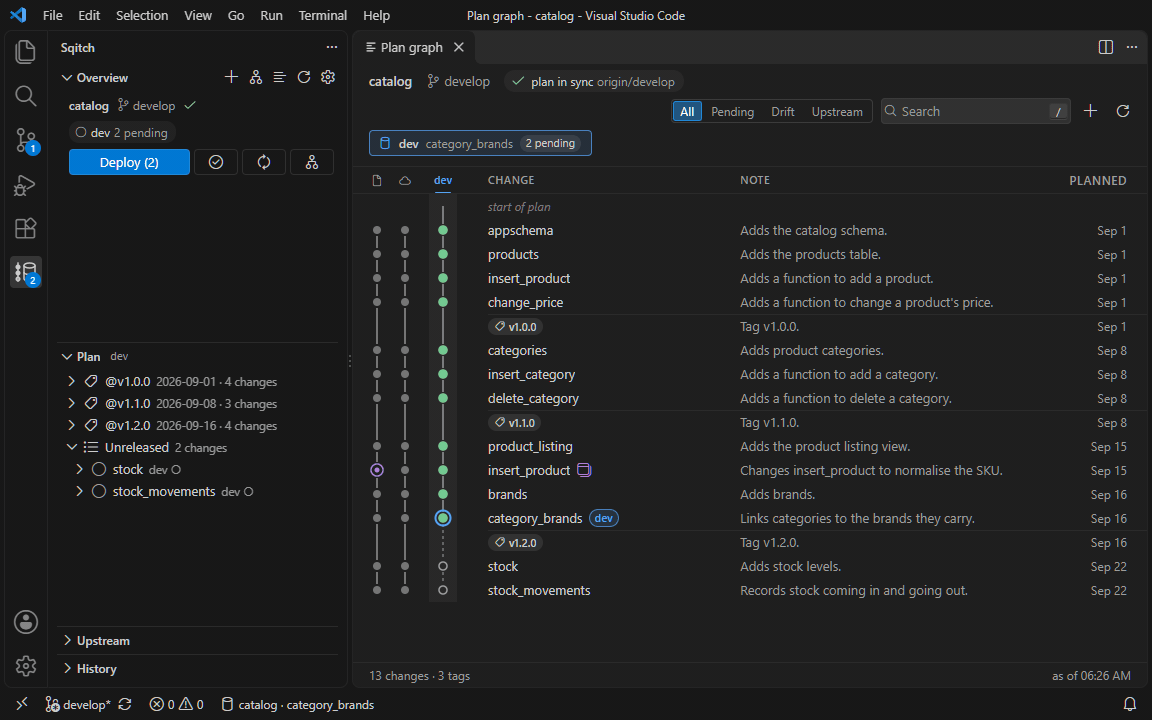This screenshot has height=720, width=1152.
Task: Open the File menu
Action: click(x=52, y=15)
